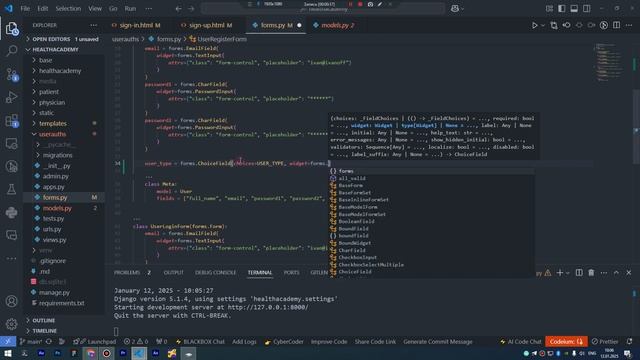Expand the patient folder
Viewport: 640px width, 360px height.
[x=49, y=92]
